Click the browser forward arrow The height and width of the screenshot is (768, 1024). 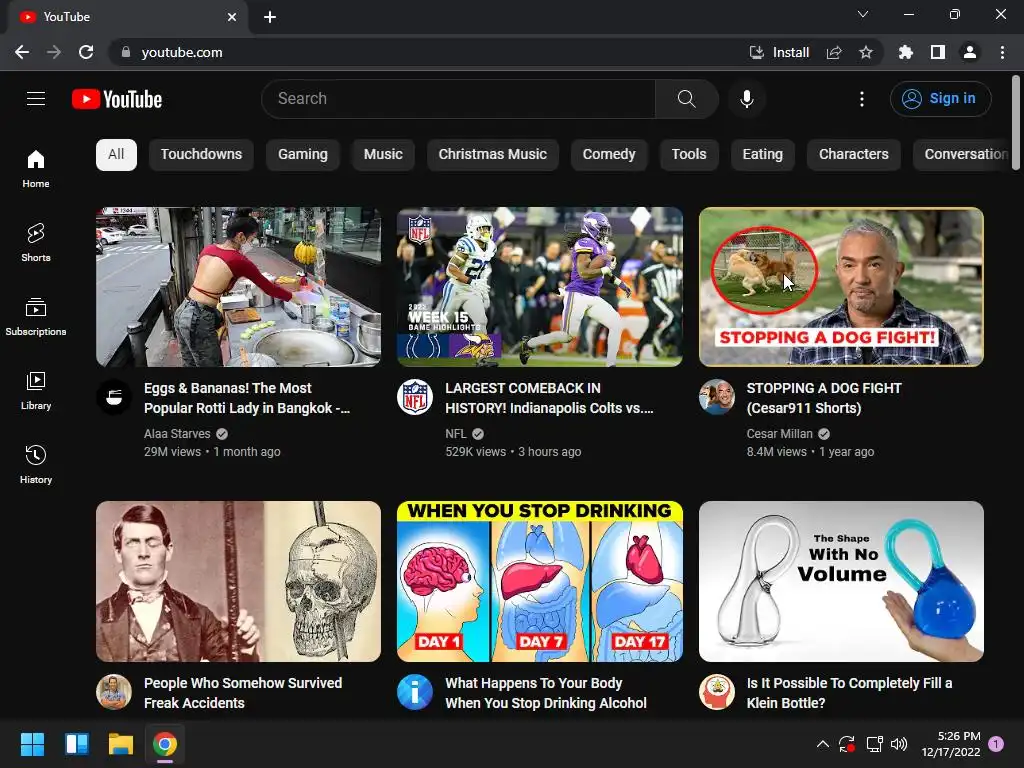point(54,52)
